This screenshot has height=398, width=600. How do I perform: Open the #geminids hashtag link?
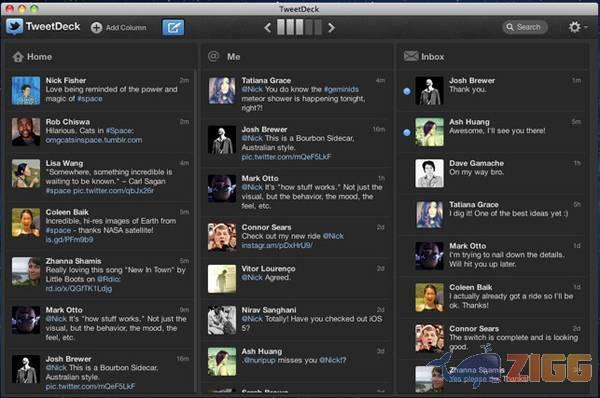point(341,90)
